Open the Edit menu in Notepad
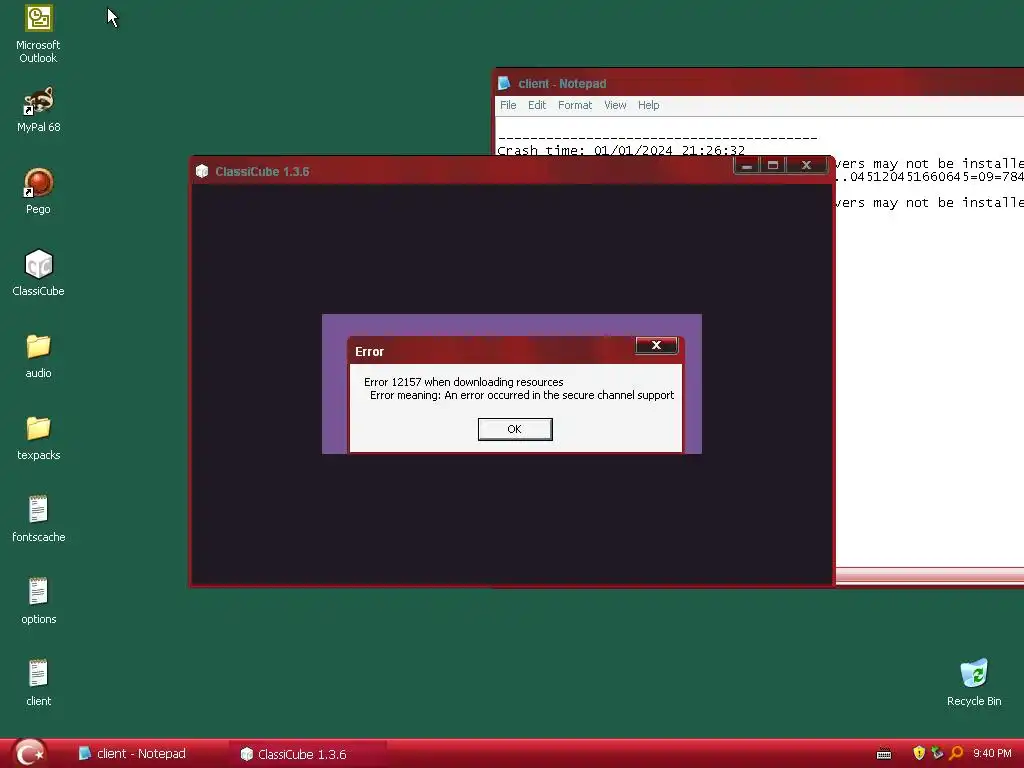 [x=537, y=105]
